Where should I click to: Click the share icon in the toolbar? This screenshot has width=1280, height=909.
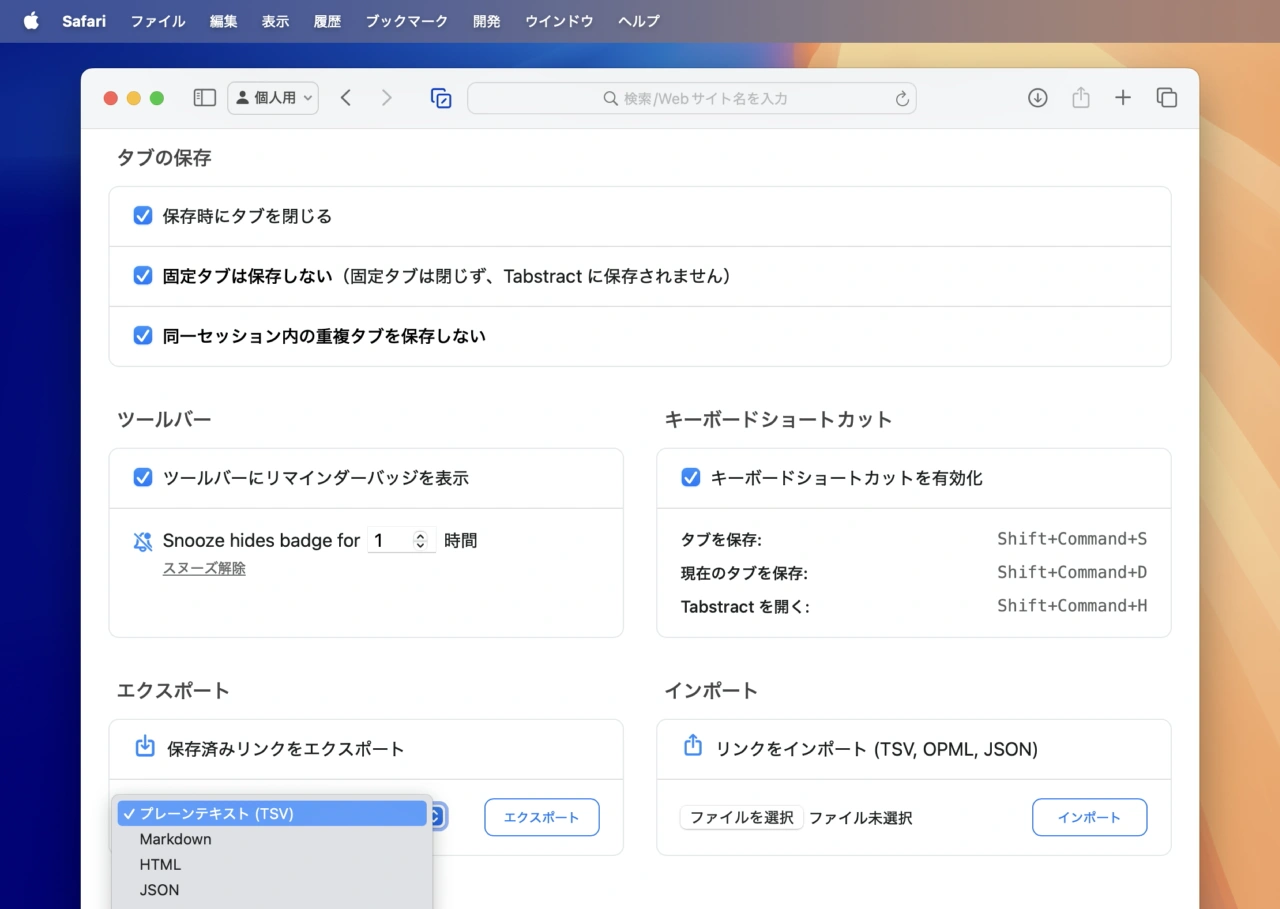pyautogui.click(x=1080, y=98)
